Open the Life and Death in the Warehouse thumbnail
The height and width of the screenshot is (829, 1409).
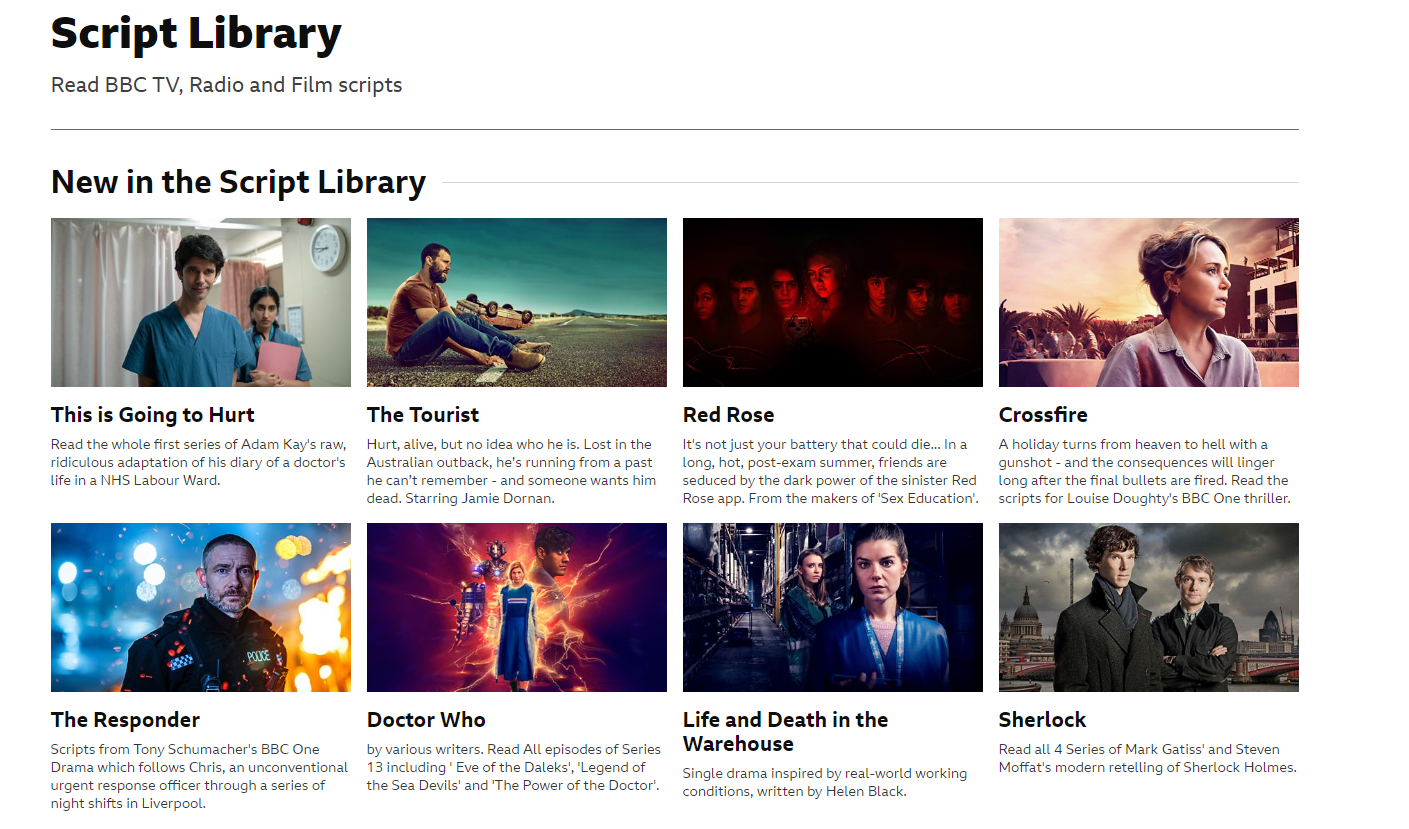(x=833, y=607)
